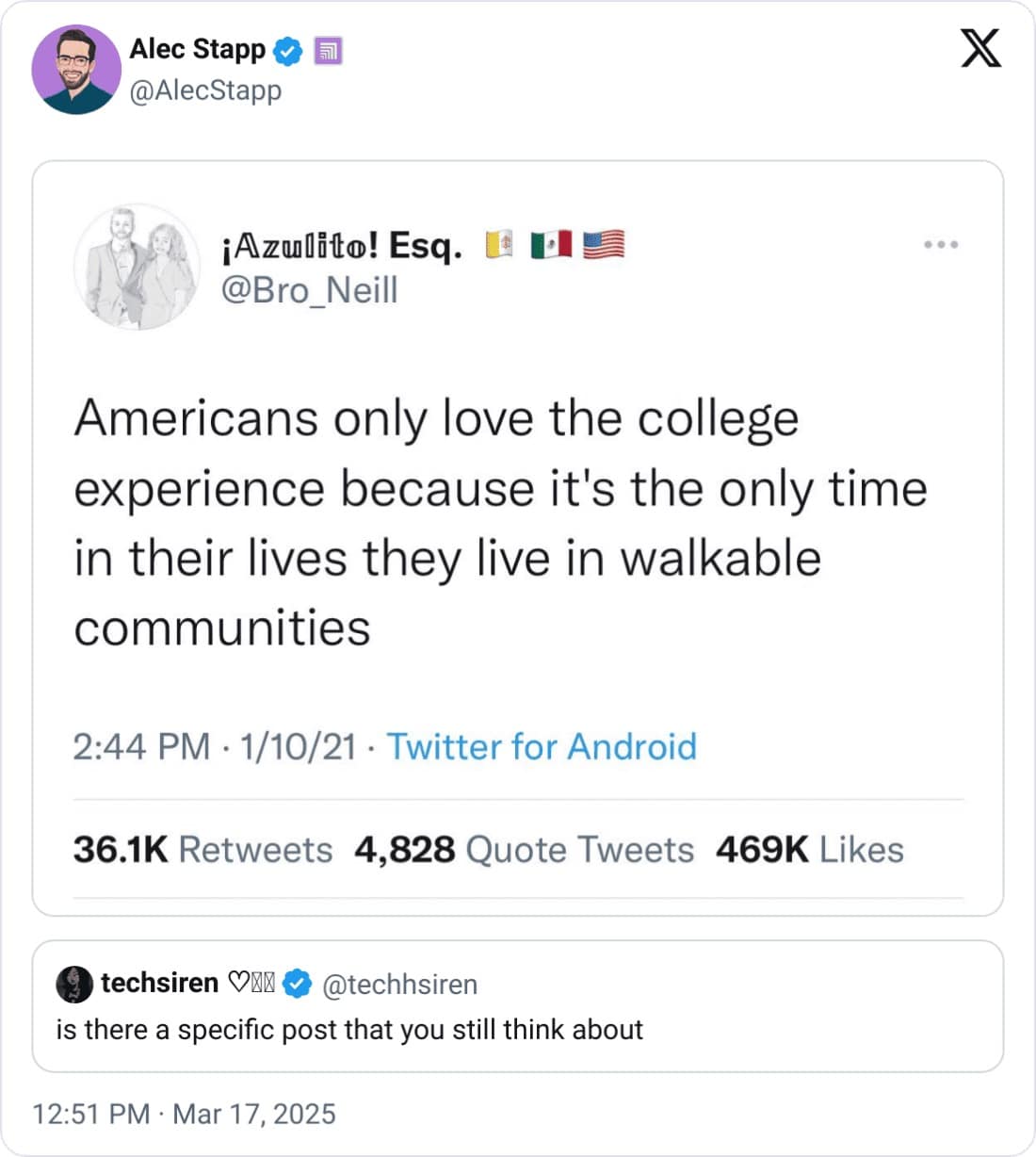Click the 4,828 Quote Tweets label

523,849
